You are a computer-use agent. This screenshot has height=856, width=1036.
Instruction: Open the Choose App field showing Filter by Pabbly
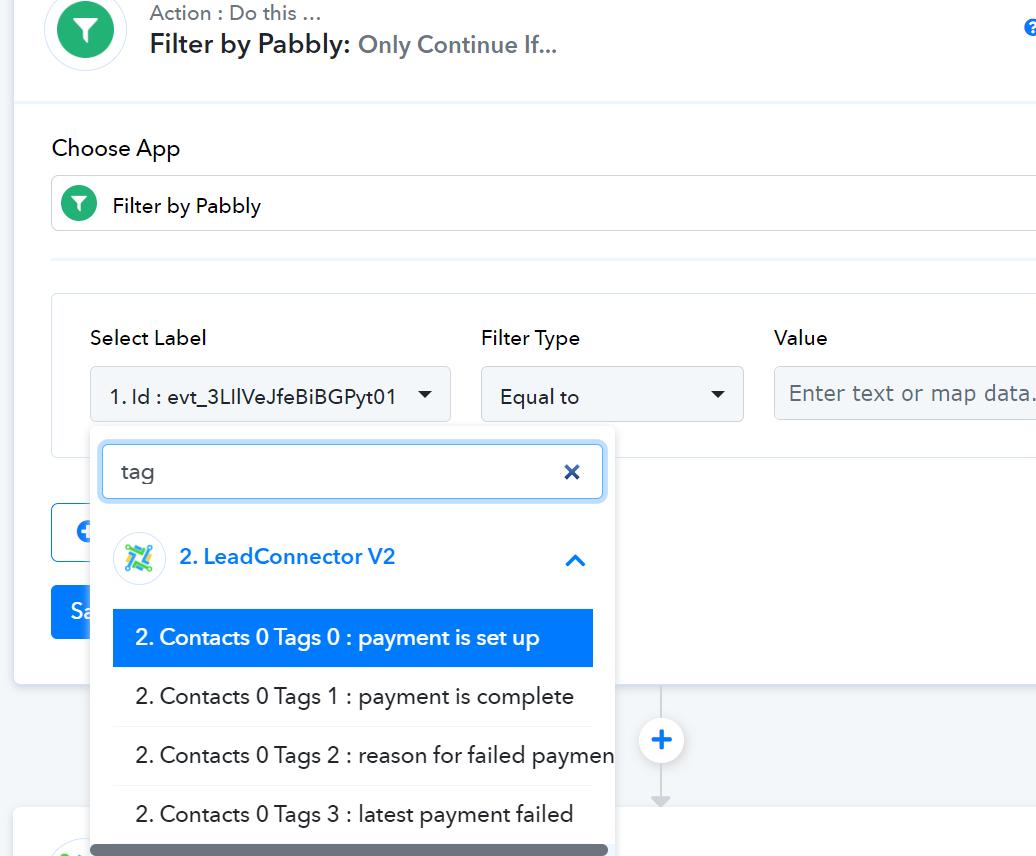(543, 203)
